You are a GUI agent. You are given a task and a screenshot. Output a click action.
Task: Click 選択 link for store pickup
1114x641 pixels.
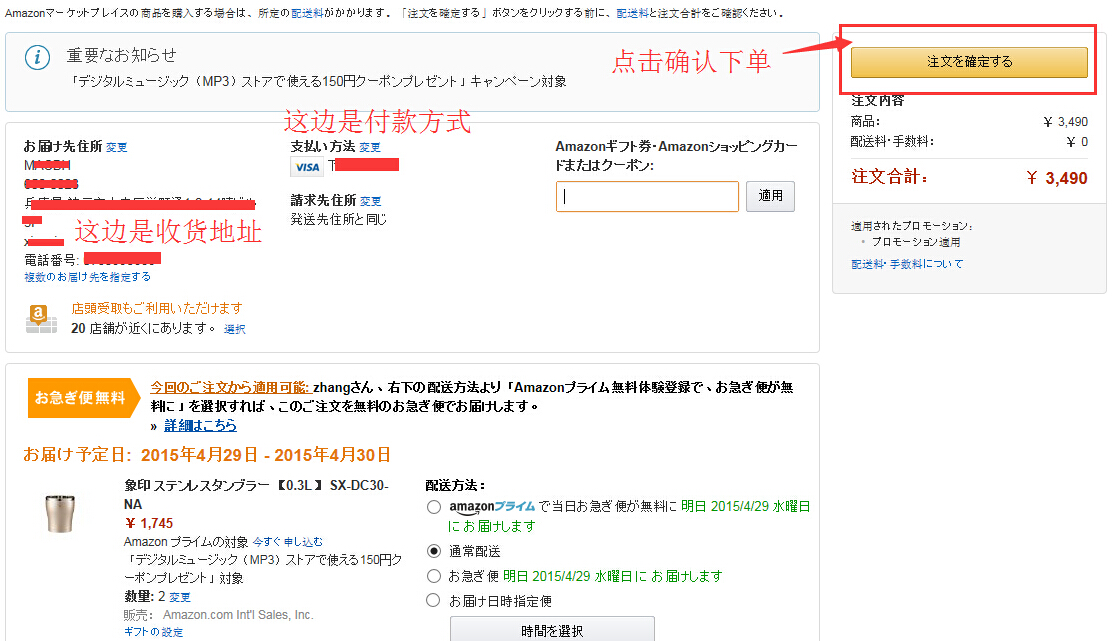[234, 329]
